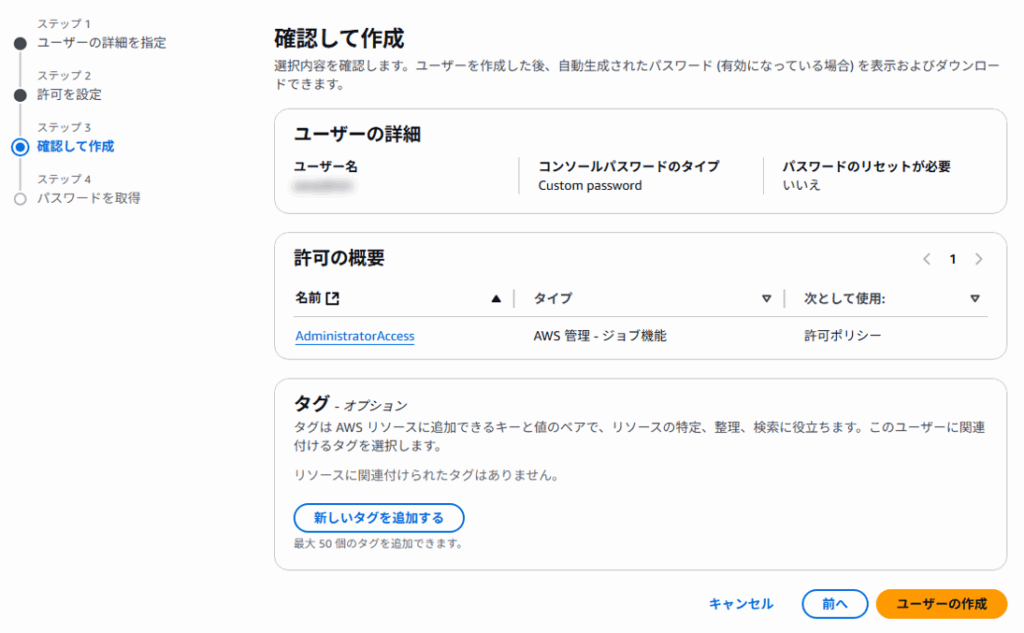Click external link icon beside 名前

pyautogui.click(x=333, y=298)
